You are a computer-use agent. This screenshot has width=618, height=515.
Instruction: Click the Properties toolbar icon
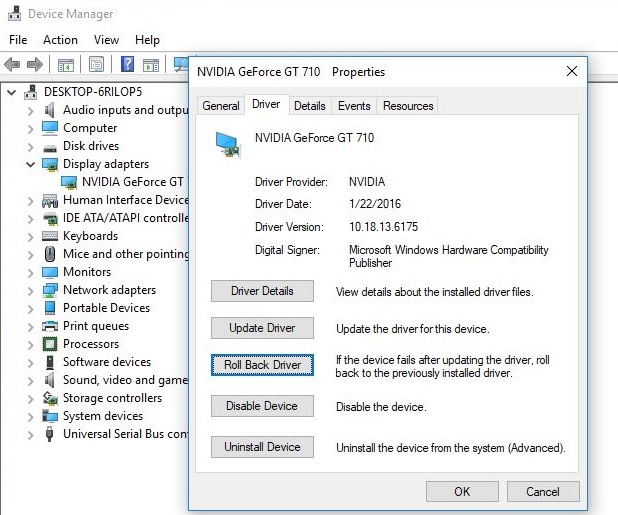point(97,64)
